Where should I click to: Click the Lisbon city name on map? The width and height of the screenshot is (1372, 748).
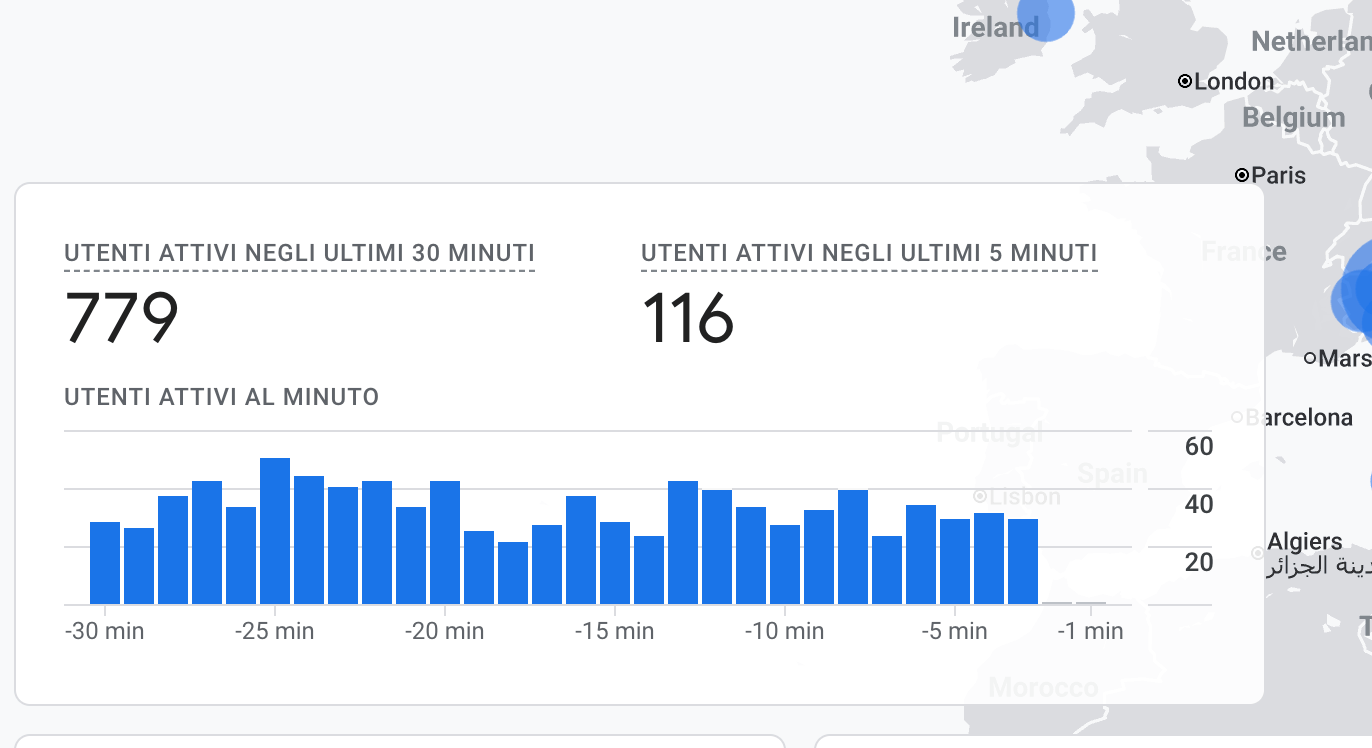[1025, 497]
